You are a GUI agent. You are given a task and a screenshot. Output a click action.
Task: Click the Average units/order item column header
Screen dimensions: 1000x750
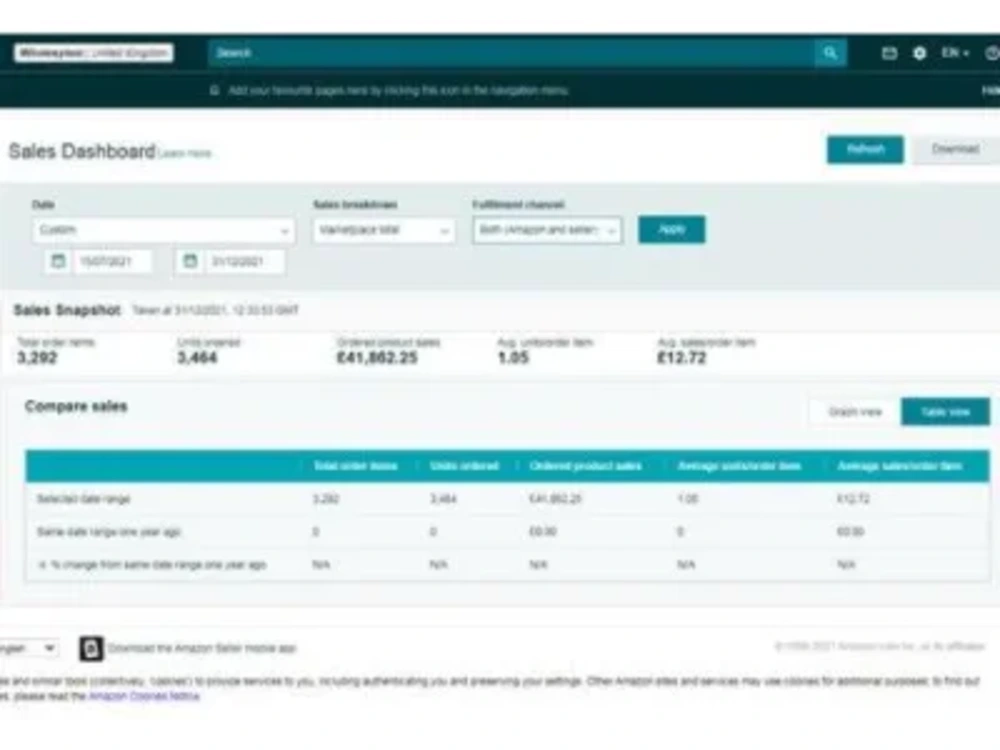pos(739,466)
